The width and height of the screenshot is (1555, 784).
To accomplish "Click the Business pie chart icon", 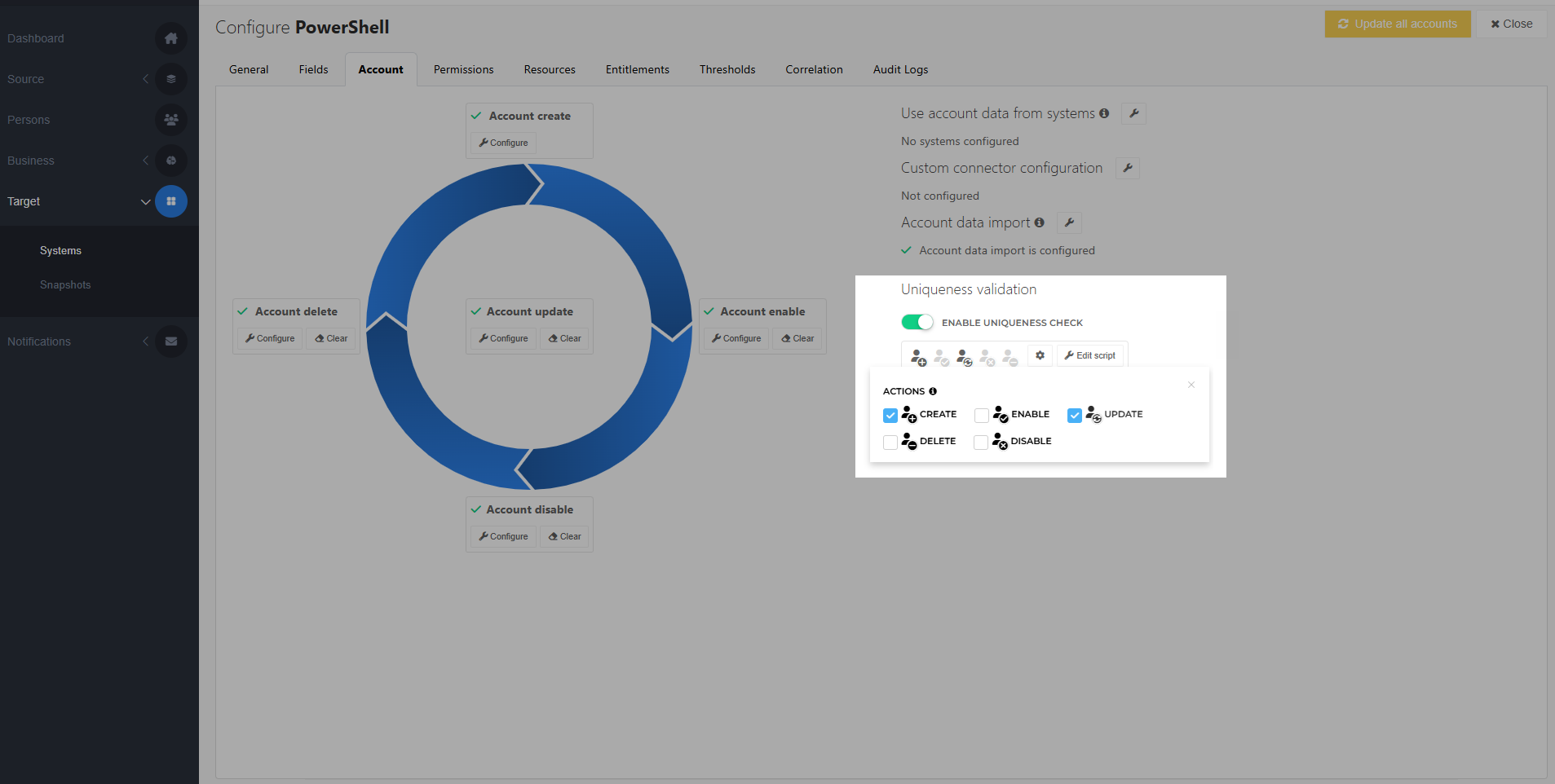I will [x=171, y=161].
